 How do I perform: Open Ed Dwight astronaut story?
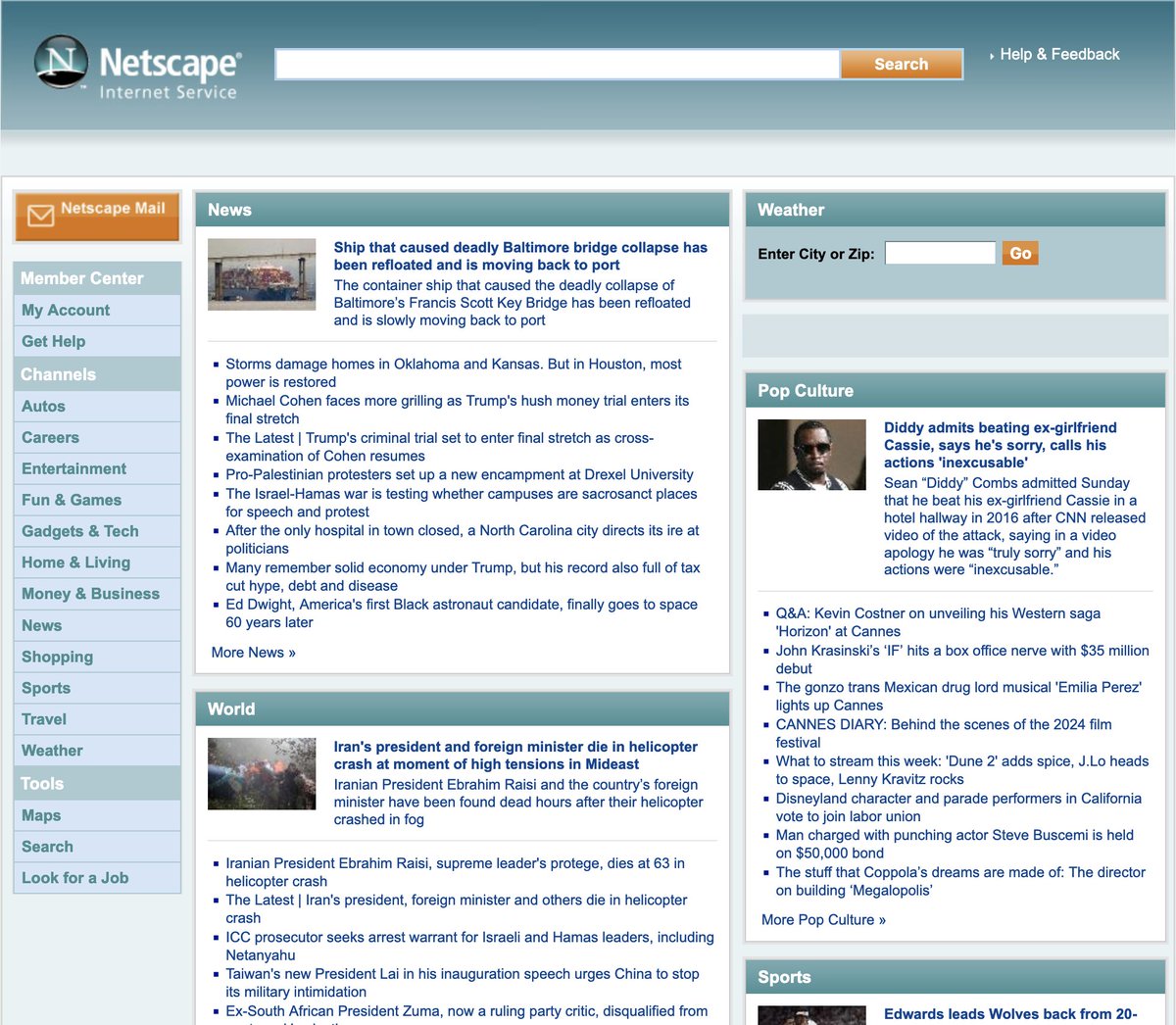[462, 613]
